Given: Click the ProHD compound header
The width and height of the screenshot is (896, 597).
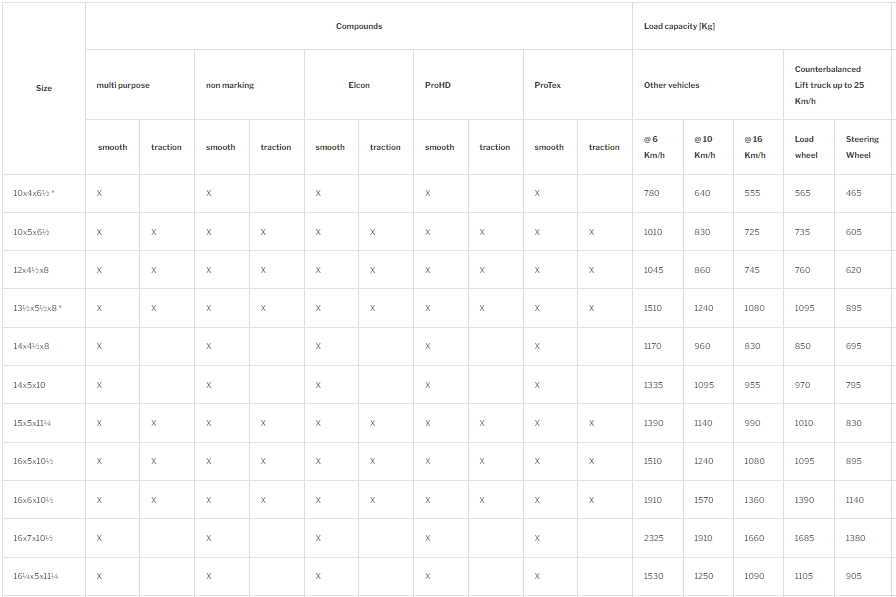Looking at the screenshot, I should [438, 85].
